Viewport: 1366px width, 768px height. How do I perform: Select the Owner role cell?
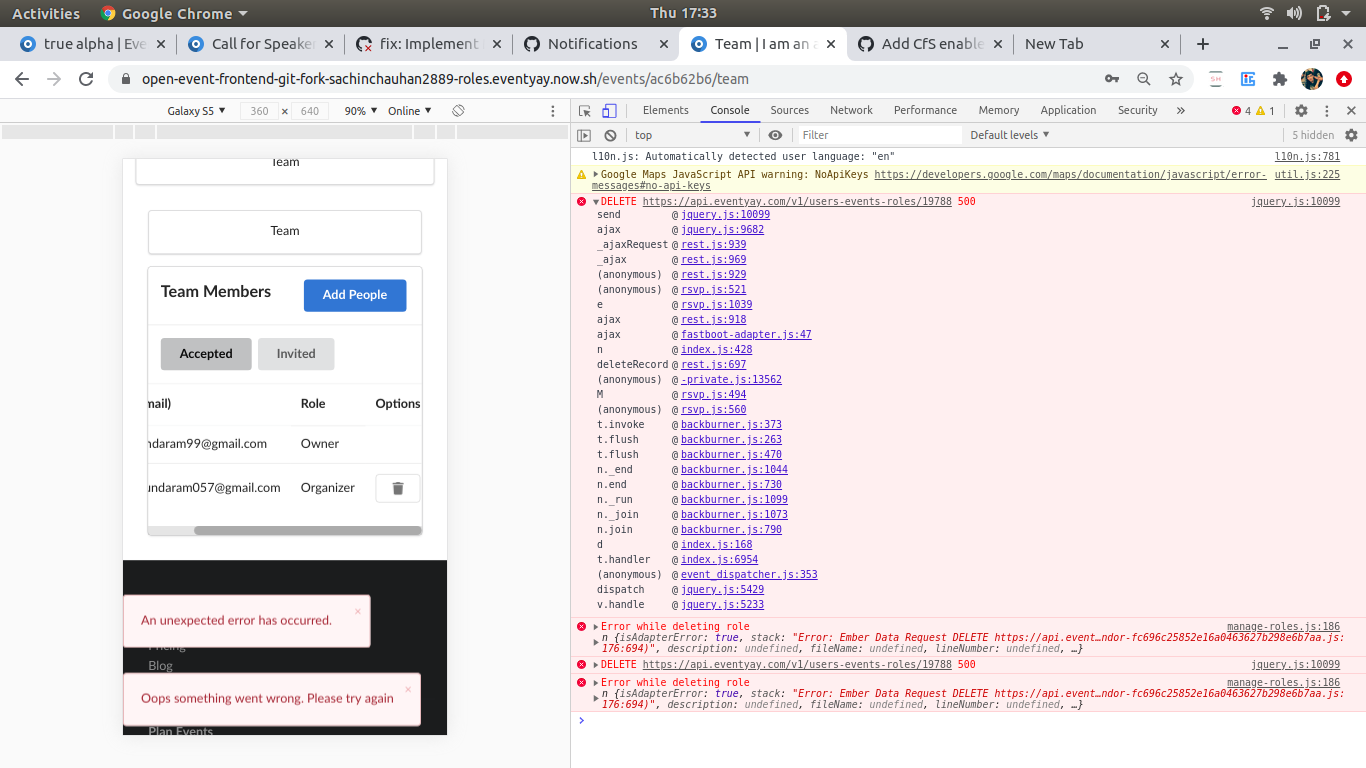[320, 444]
